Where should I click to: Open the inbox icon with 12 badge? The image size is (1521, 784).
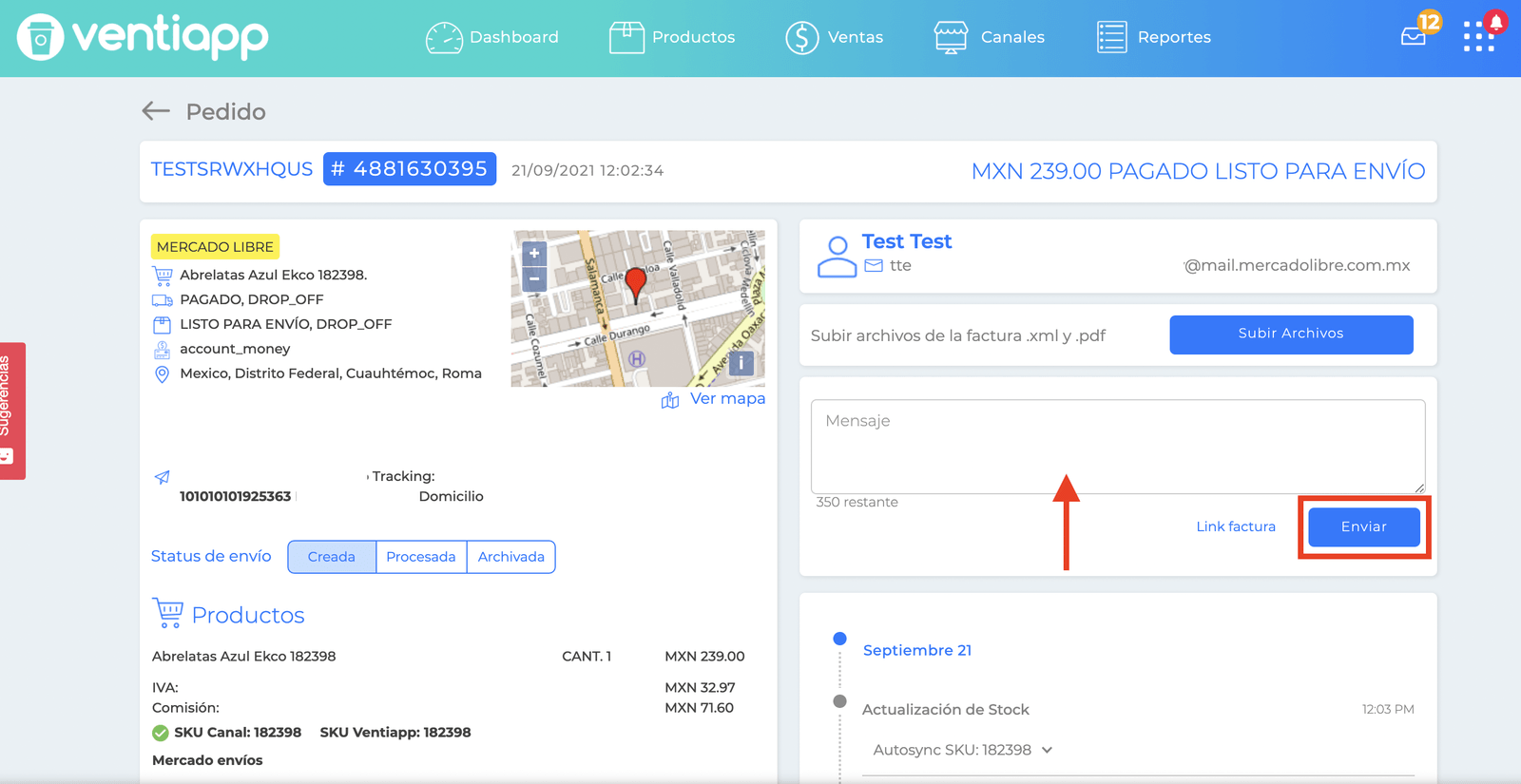click(x=1414, y=36)
